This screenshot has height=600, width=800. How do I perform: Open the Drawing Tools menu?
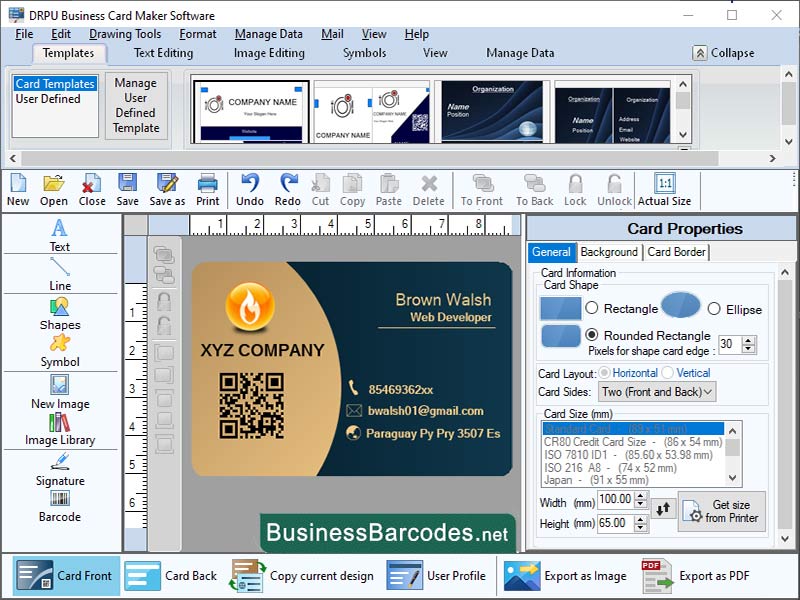[125, 33]
